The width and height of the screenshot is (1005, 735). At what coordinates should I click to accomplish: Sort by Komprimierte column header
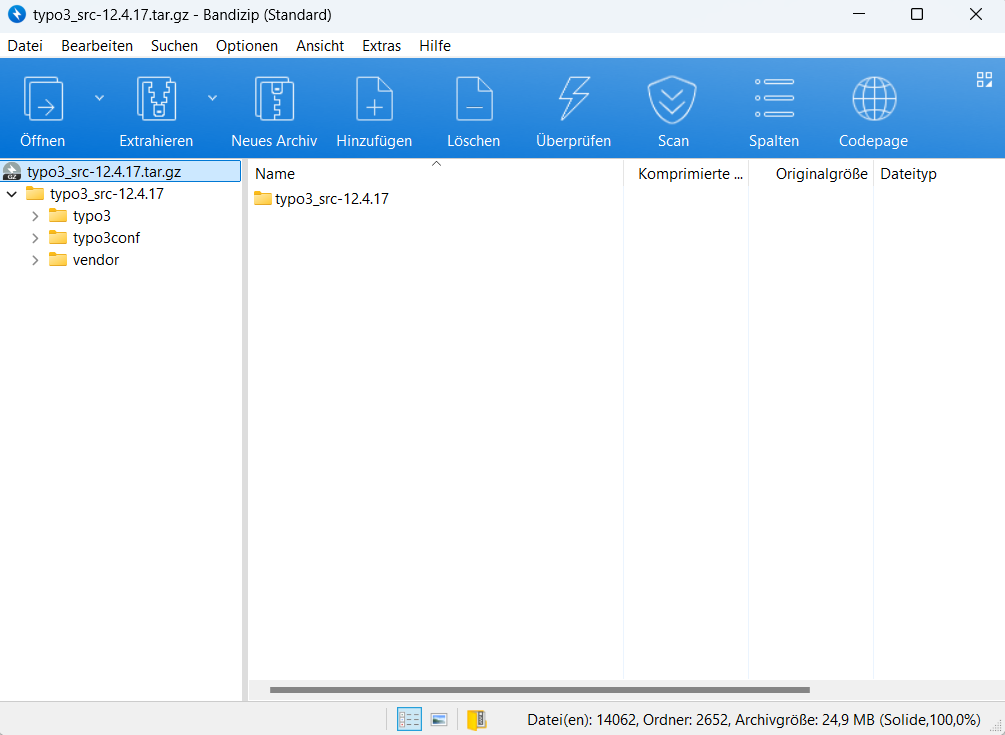click(x=686, y=174)
